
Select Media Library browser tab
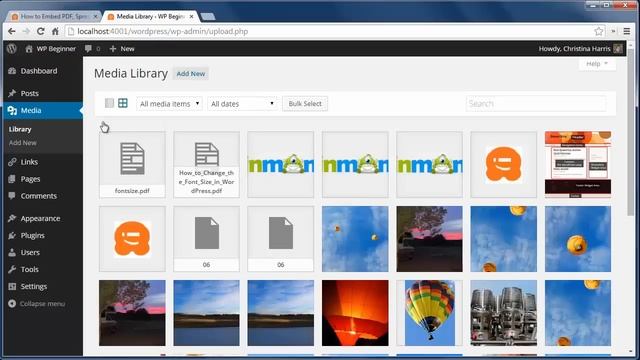tap(149, 16)
